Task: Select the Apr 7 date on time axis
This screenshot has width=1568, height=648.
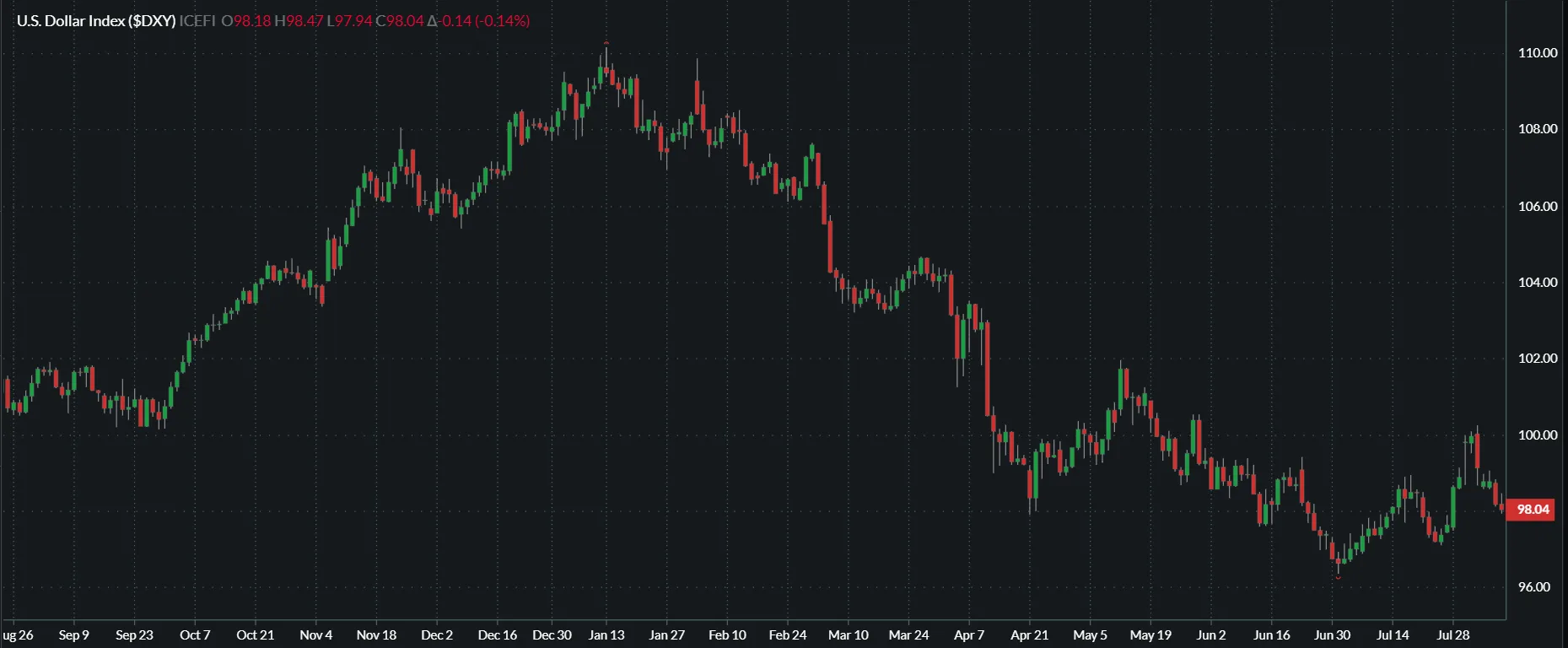Action: (x=968, y=635)
